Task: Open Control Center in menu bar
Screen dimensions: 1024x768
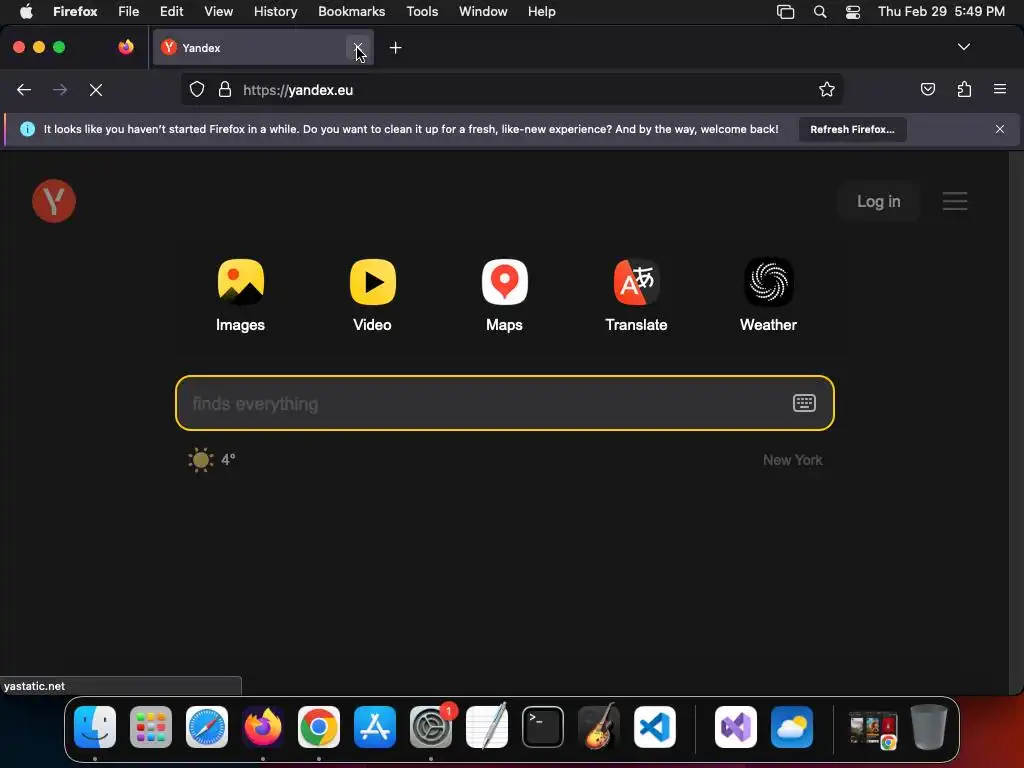Action: tap(852, 11)
